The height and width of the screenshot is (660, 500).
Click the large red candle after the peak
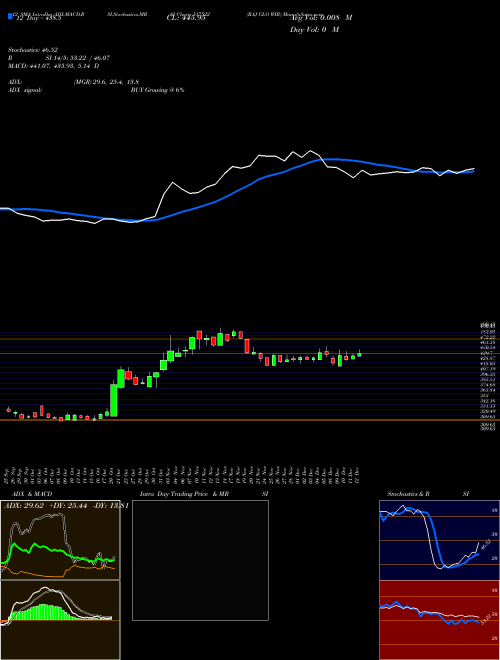click(x=247, y=346)
